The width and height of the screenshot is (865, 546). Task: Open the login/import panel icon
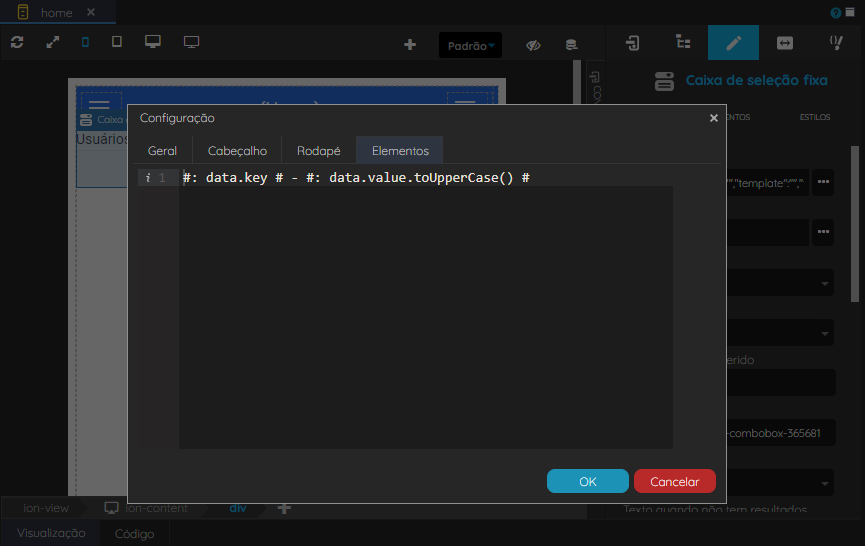tap(633, 42)
